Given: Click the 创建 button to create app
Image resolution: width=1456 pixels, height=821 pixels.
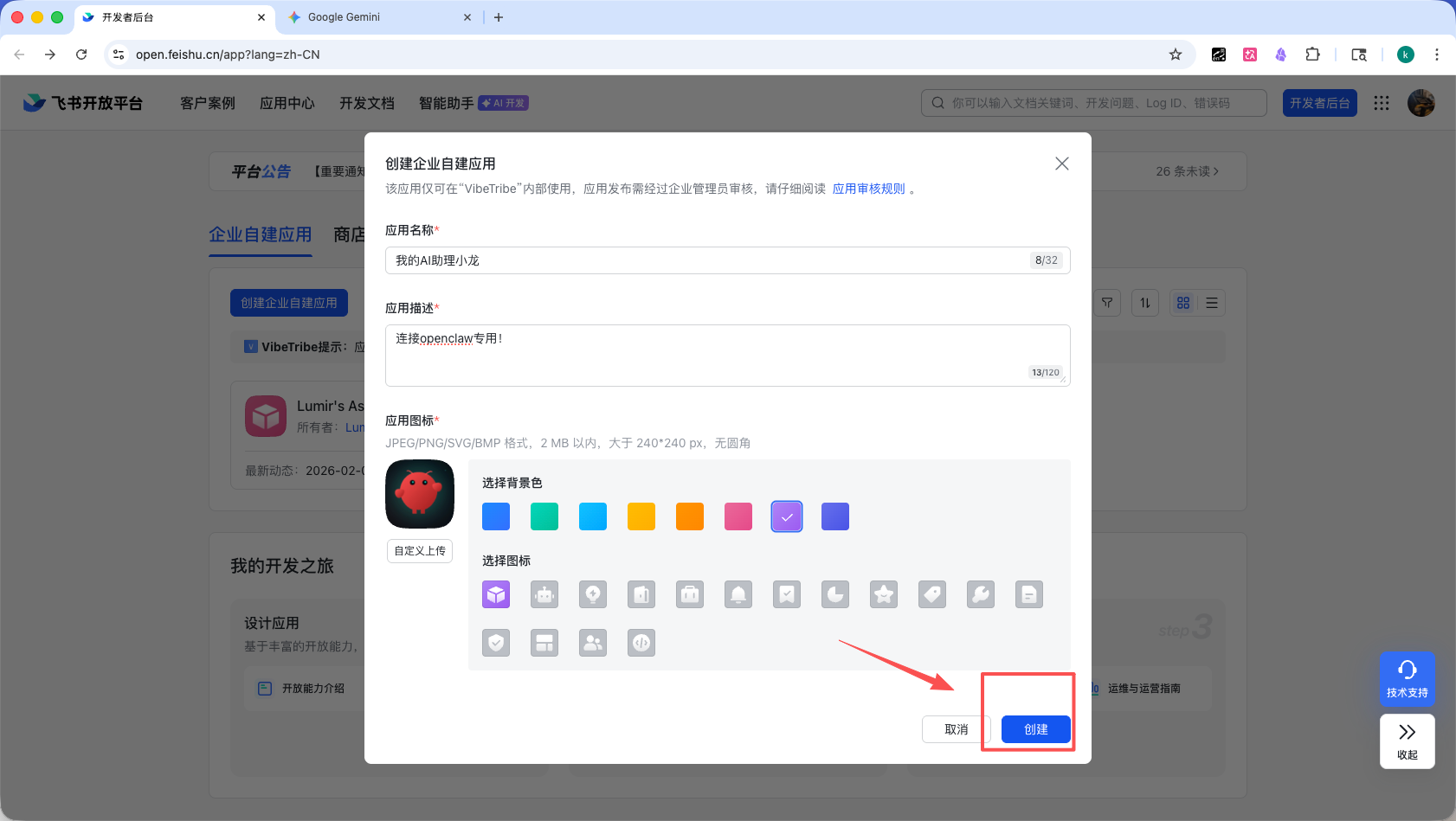Looking at the screenshot, I should point(1035,728).
